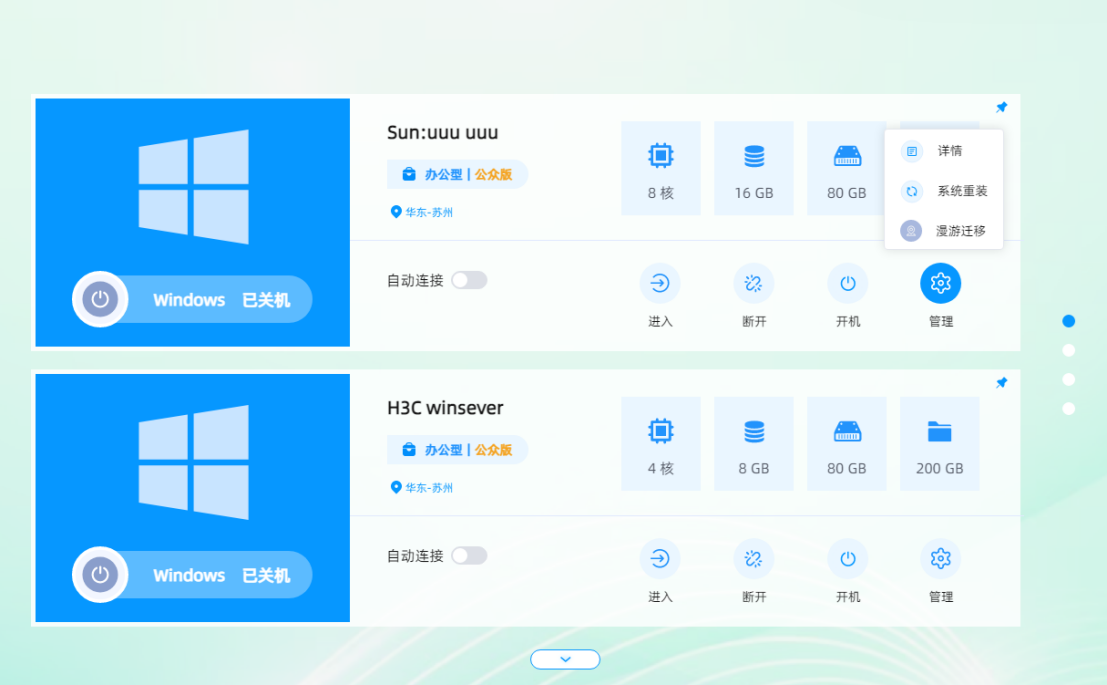1107x685 pixels.
Task: Click 华东-苏州 location on Sun:uuu uuu card
Action: pos(421,212)
